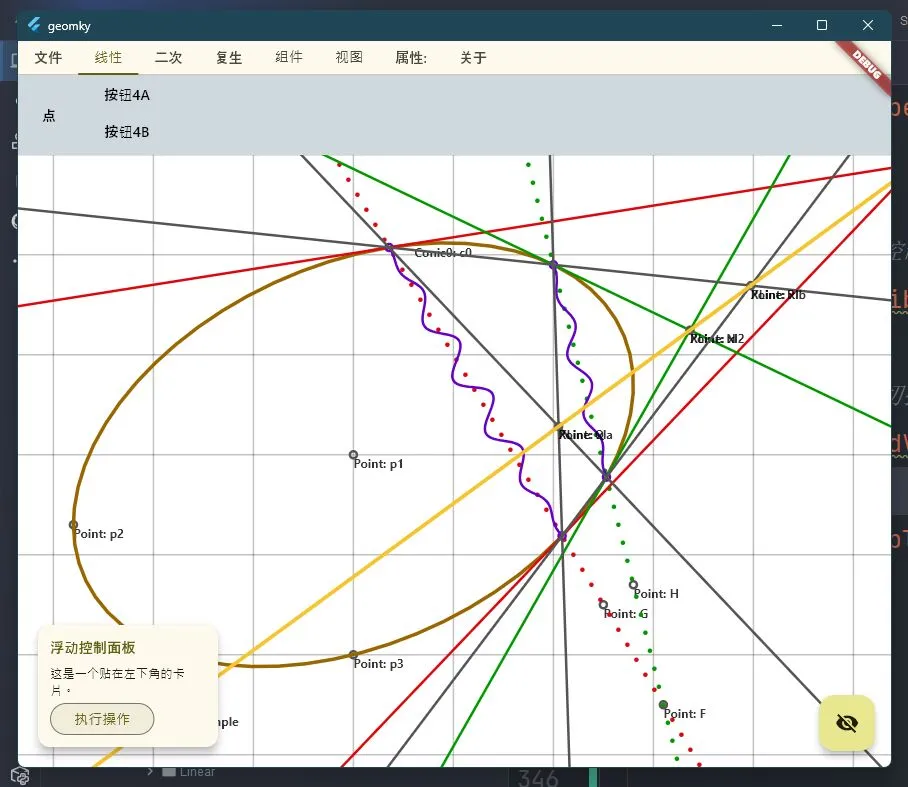Toggle the eye-slash visibility button
The height and width of the screenshot is (787, 908).
click(846, 722)
